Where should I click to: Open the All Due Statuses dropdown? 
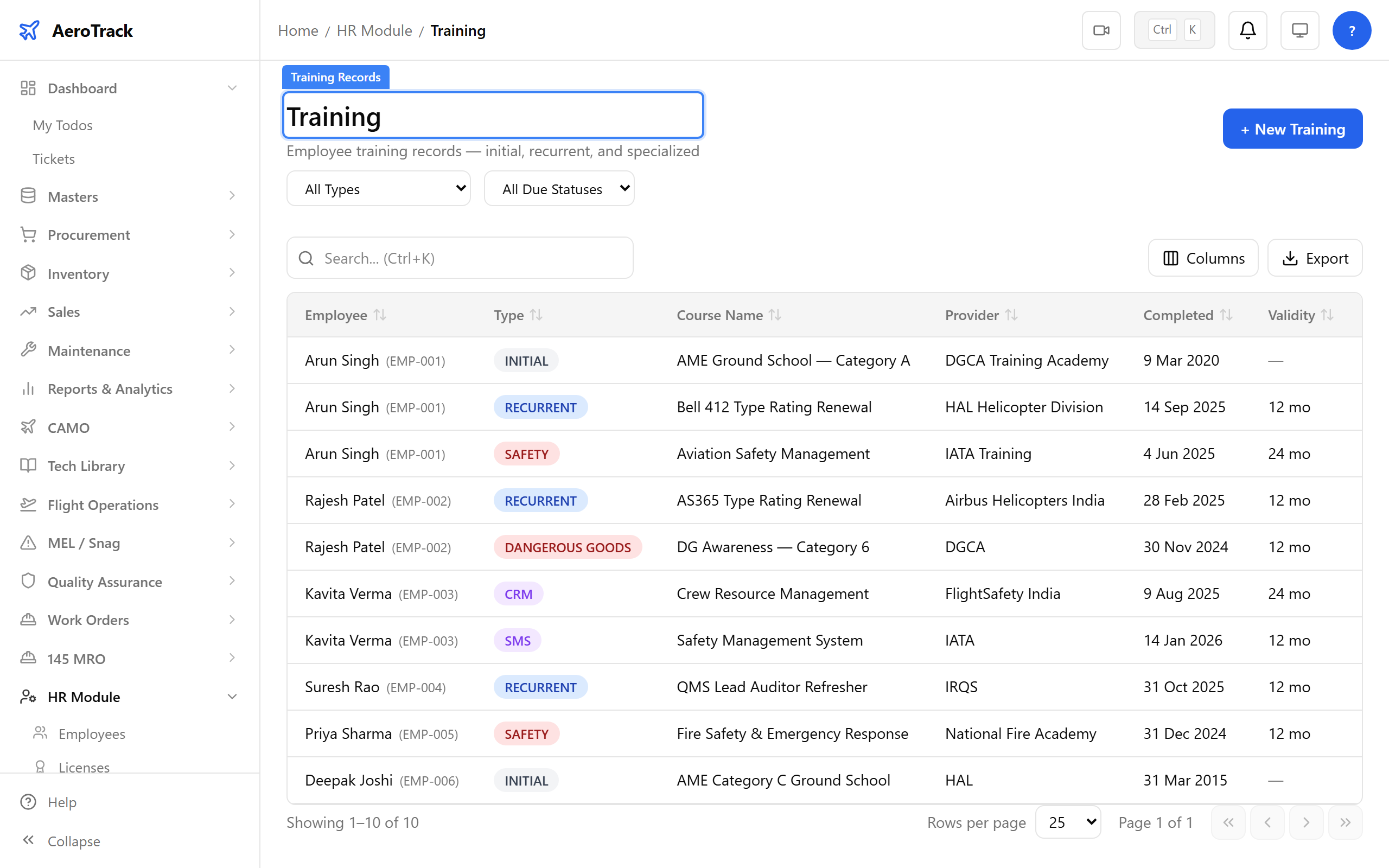(558, 188)
